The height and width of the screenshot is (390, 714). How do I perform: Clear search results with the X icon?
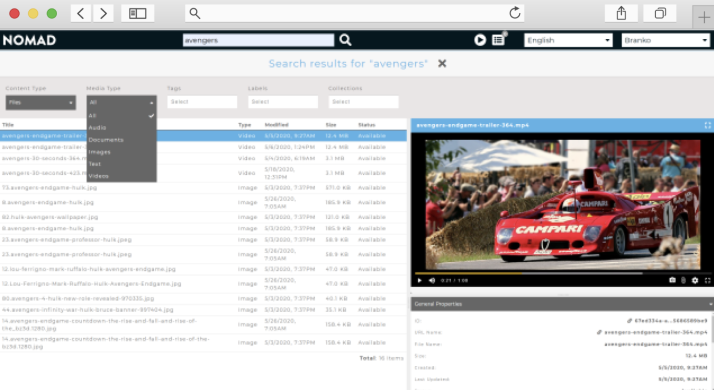(x=442, y=64)
